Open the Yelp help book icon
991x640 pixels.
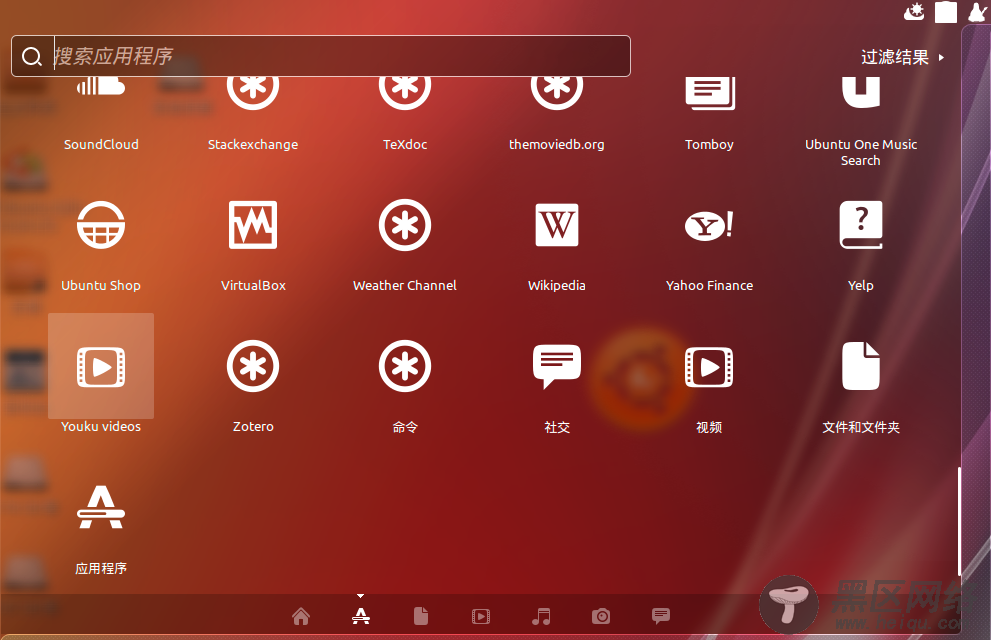861,225
